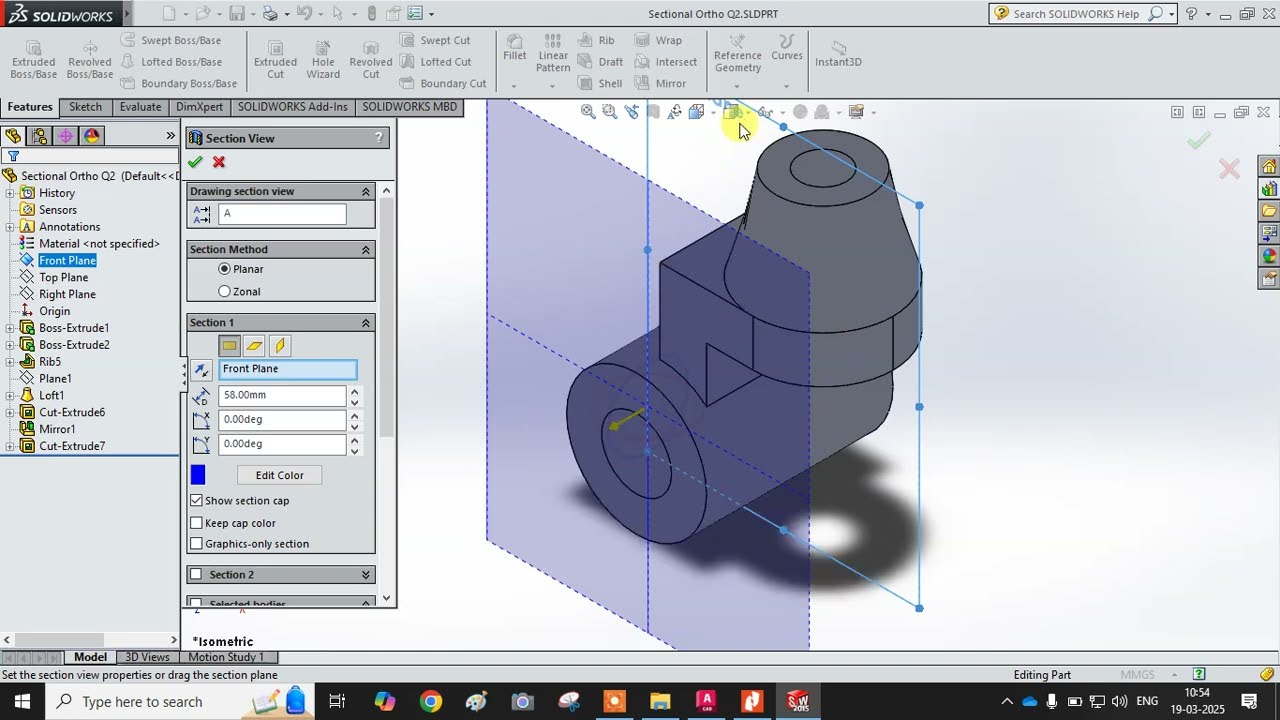Open the ConfigurationManager tab icon
Viewport: 1280px width, 720px height.
40,136
